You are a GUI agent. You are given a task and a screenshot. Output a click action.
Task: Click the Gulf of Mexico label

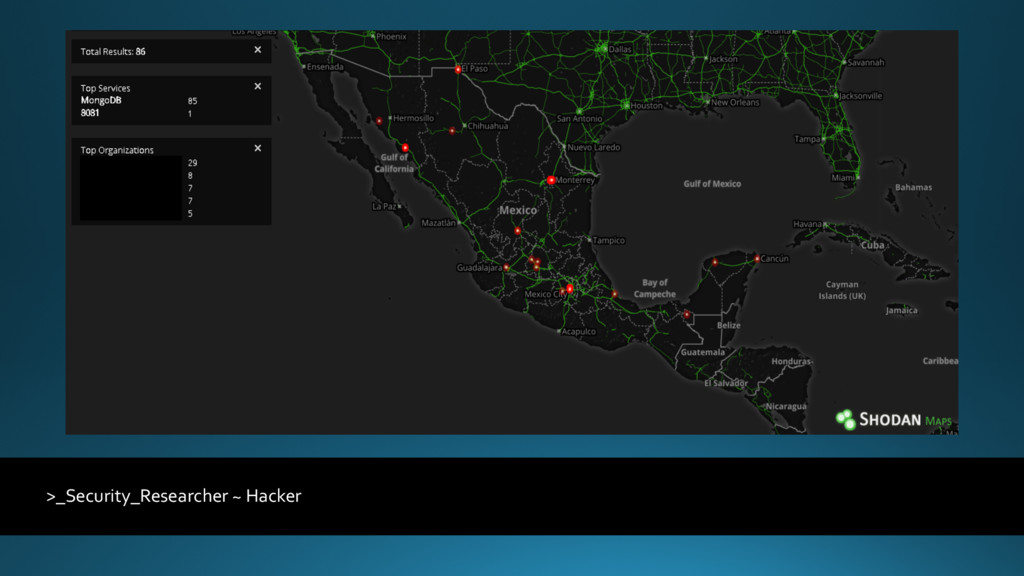point(712,184)
